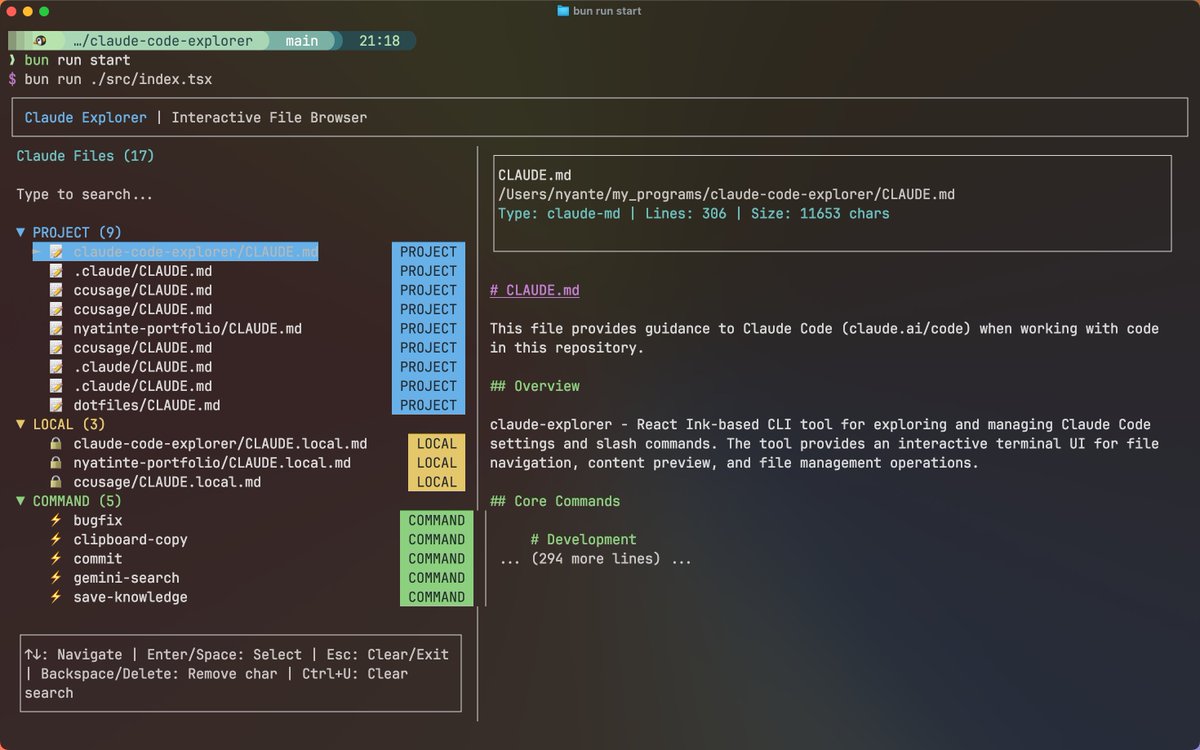Click the lightning icon beside clipboard-copy
This screenshot has height=750, width=1200.
pos(56,539)
